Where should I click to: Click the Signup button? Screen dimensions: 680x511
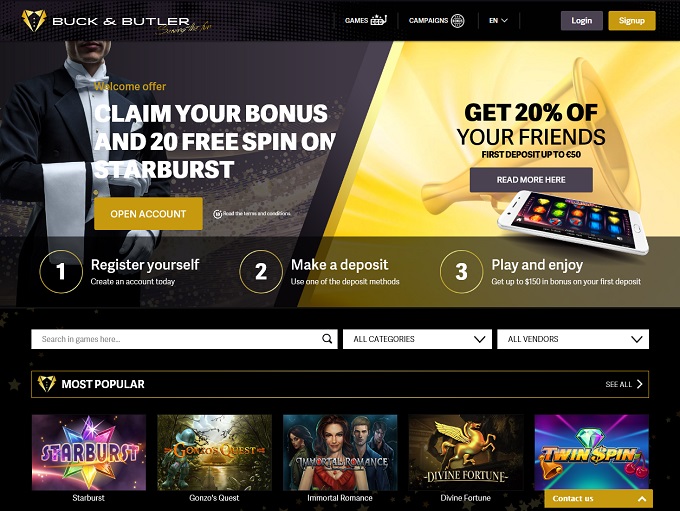click(x=632, y=20)
